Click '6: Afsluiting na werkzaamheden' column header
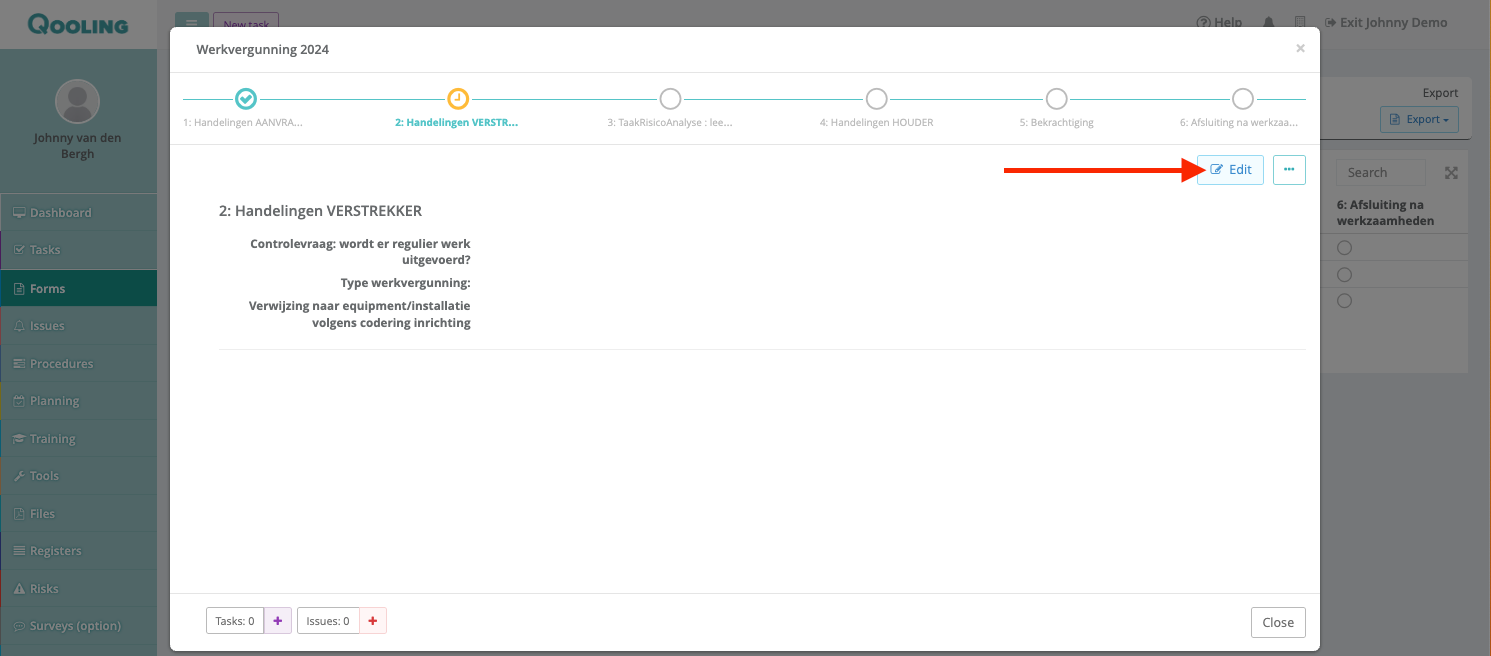The image size is (1491, 656). [x=1386, y=212]
